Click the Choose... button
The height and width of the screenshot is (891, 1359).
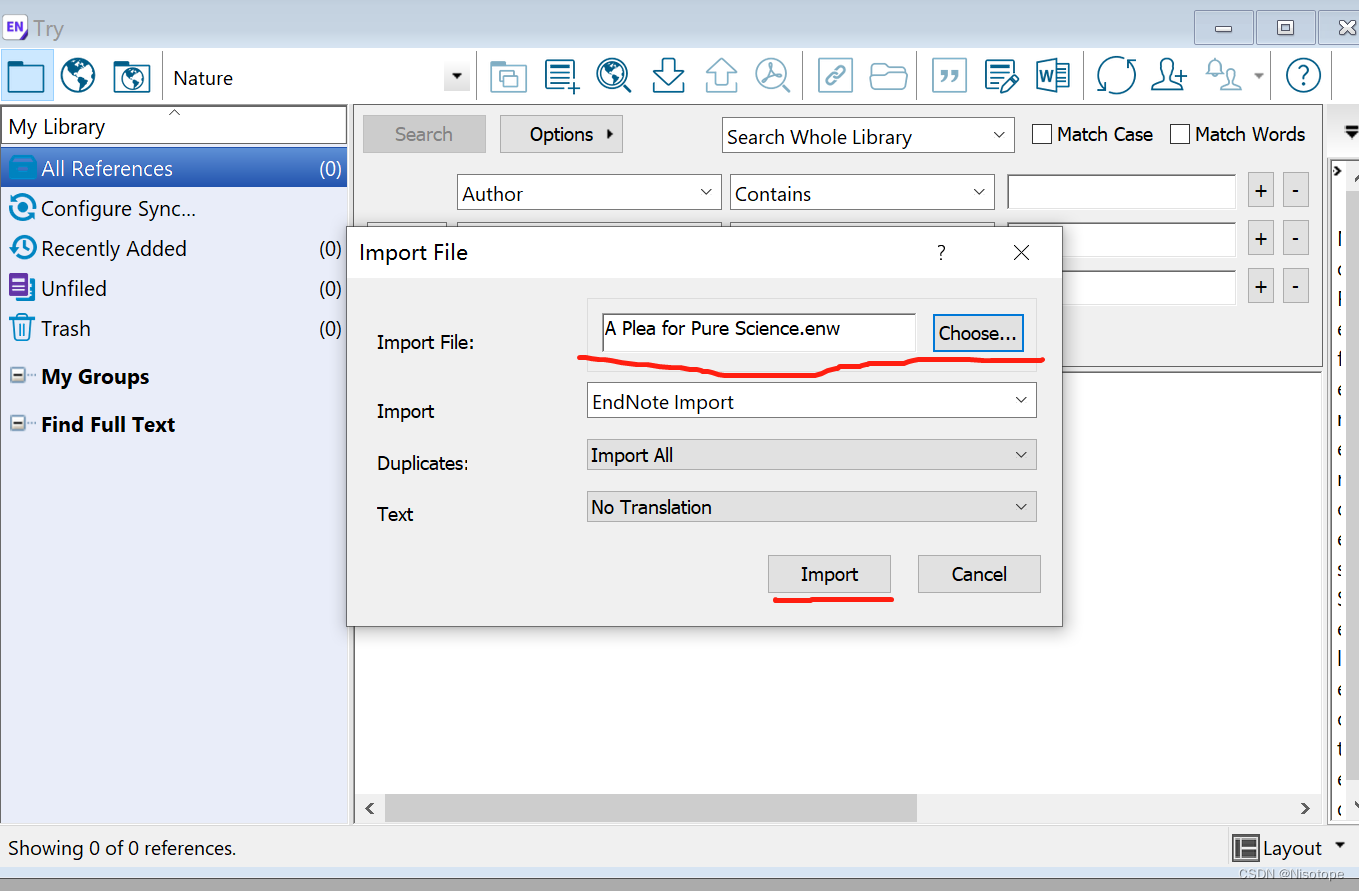point(978,333)
